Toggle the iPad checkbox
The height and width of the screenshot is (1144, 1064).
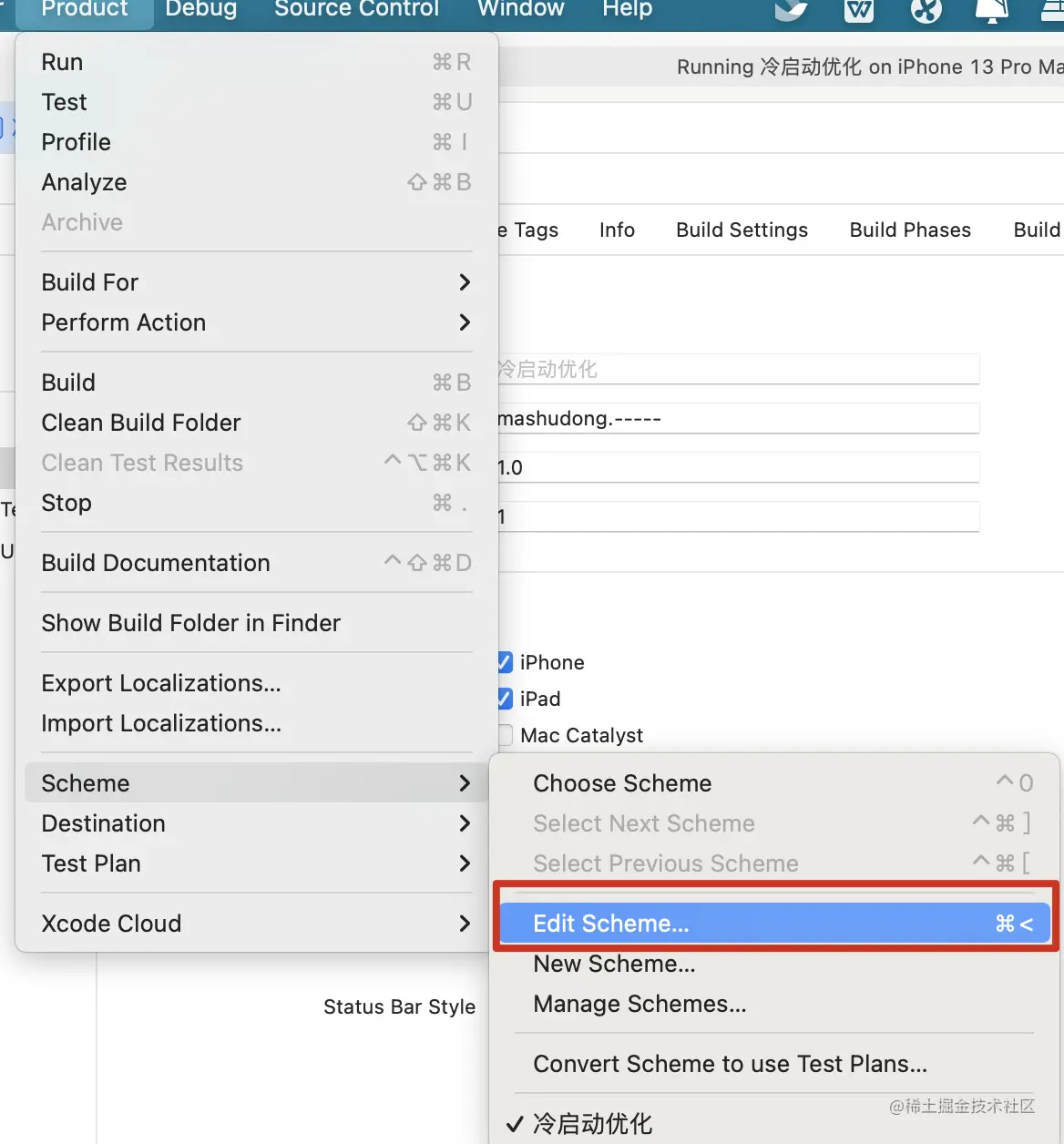tap(505, 699)
